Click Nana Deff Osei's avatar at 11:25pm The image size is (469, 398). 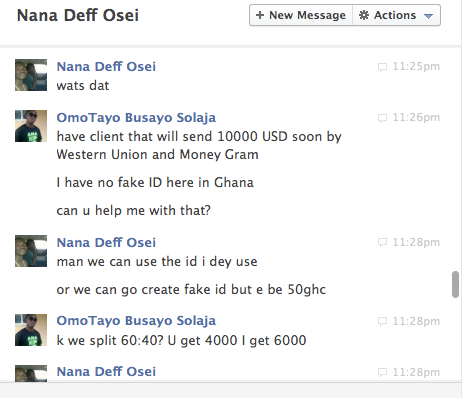[31, 75]
